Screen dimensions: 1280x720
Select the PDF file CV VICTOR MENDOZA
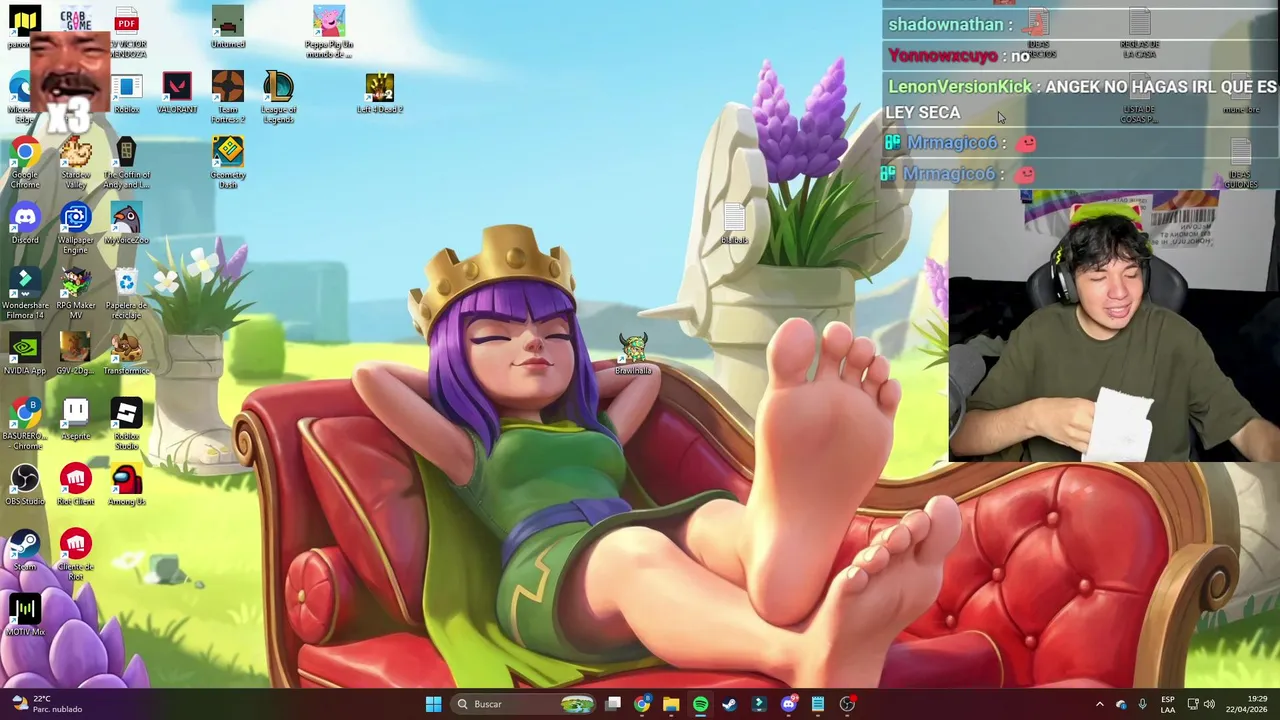coord(126,32)
